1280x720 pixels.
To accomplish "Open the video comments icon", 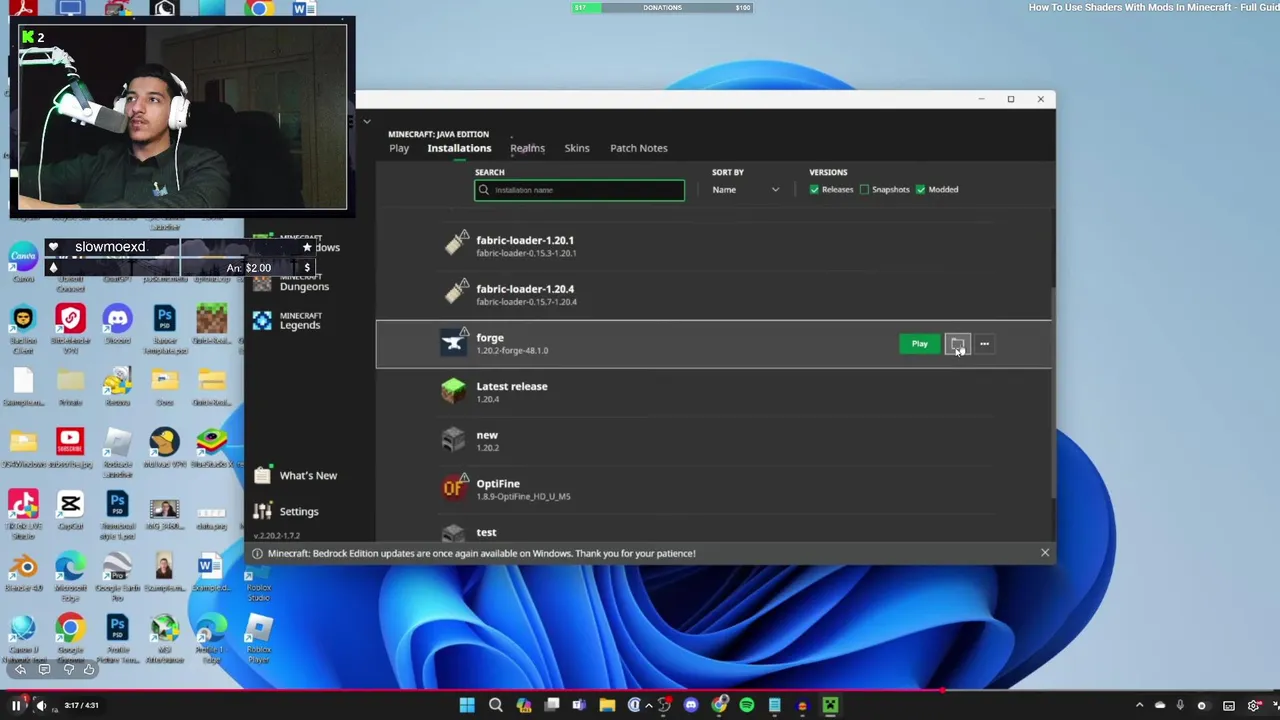I will (x=44, y=669).
